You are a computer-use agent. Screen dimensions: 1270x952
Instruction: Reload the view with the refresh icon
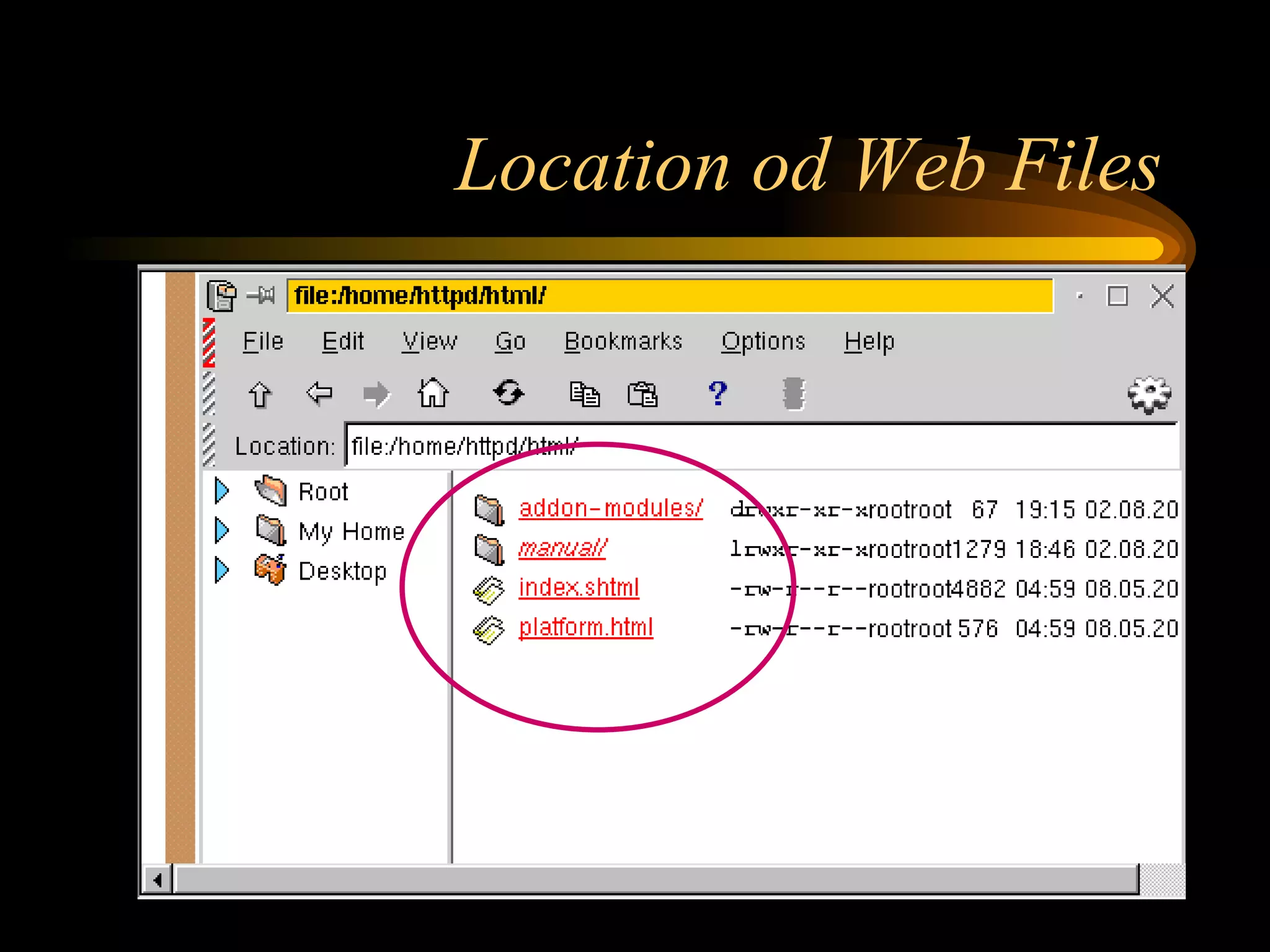[x=508, y=392]
